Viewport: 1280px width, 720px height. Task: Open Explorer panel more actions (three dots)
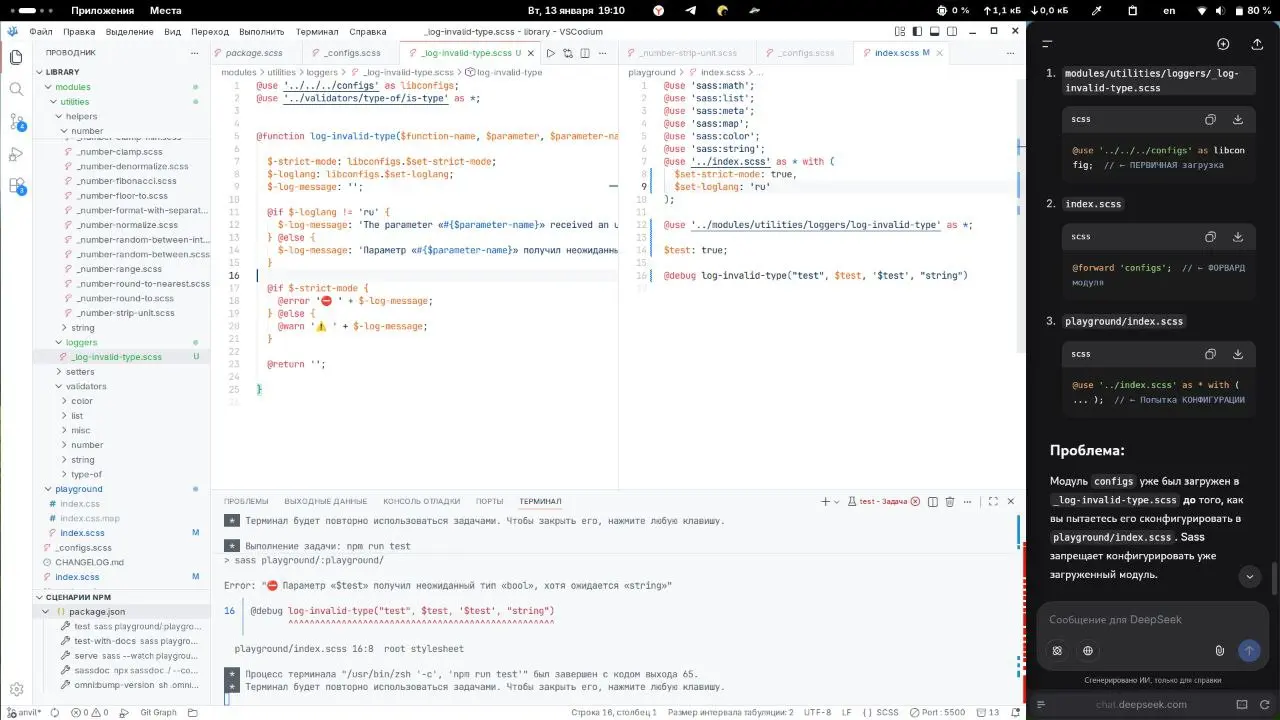(x=197, y=52)
